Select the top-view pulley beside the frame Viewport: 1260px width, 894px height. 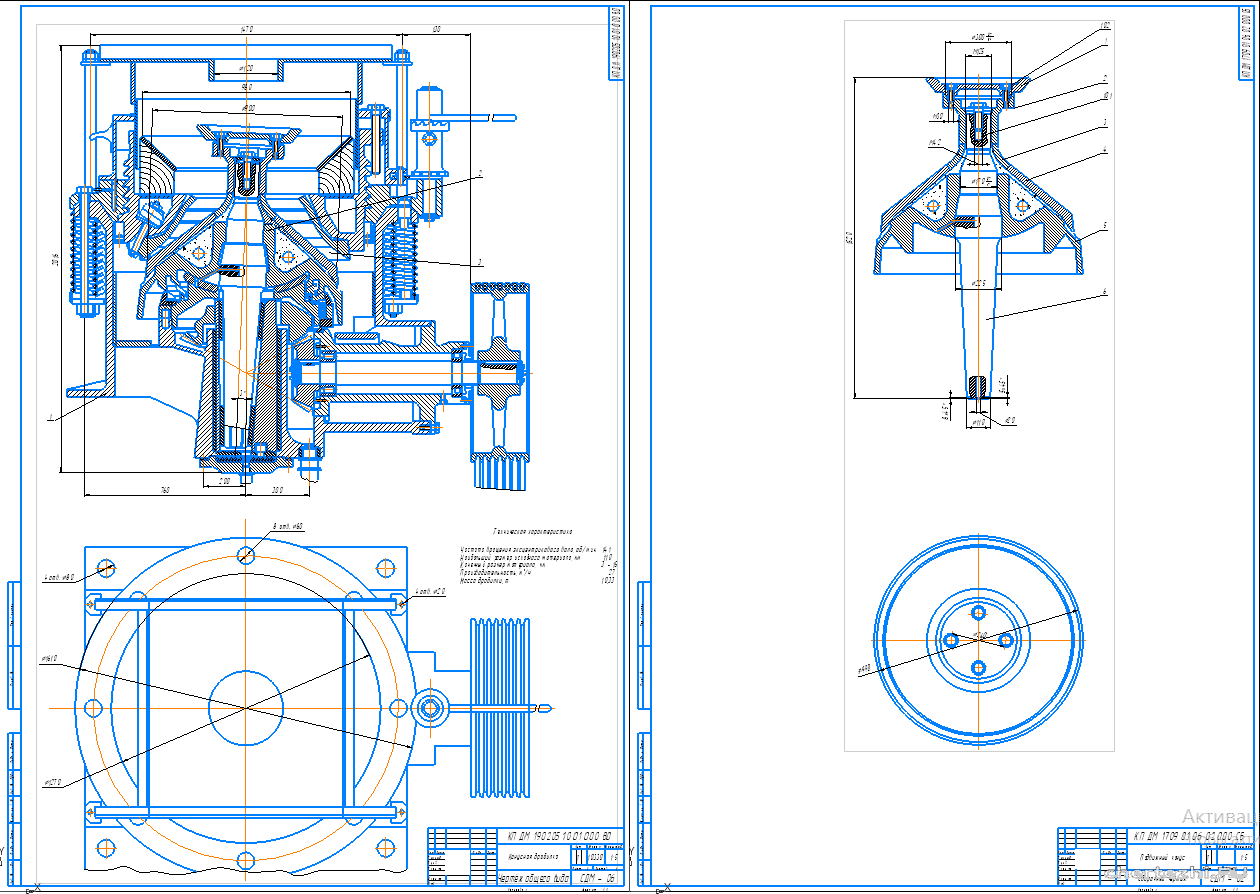499,708
